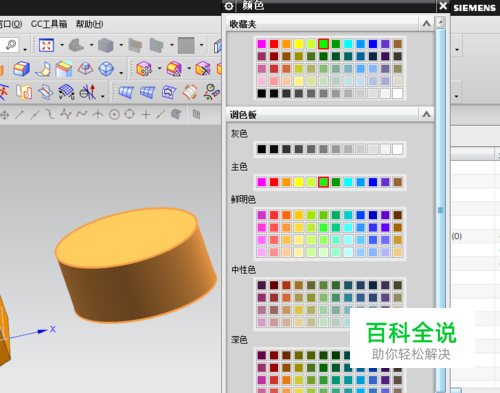Pick the magenta swatch in 主色 row
Viewport: 500px width, 393px height.
[262, 182]
